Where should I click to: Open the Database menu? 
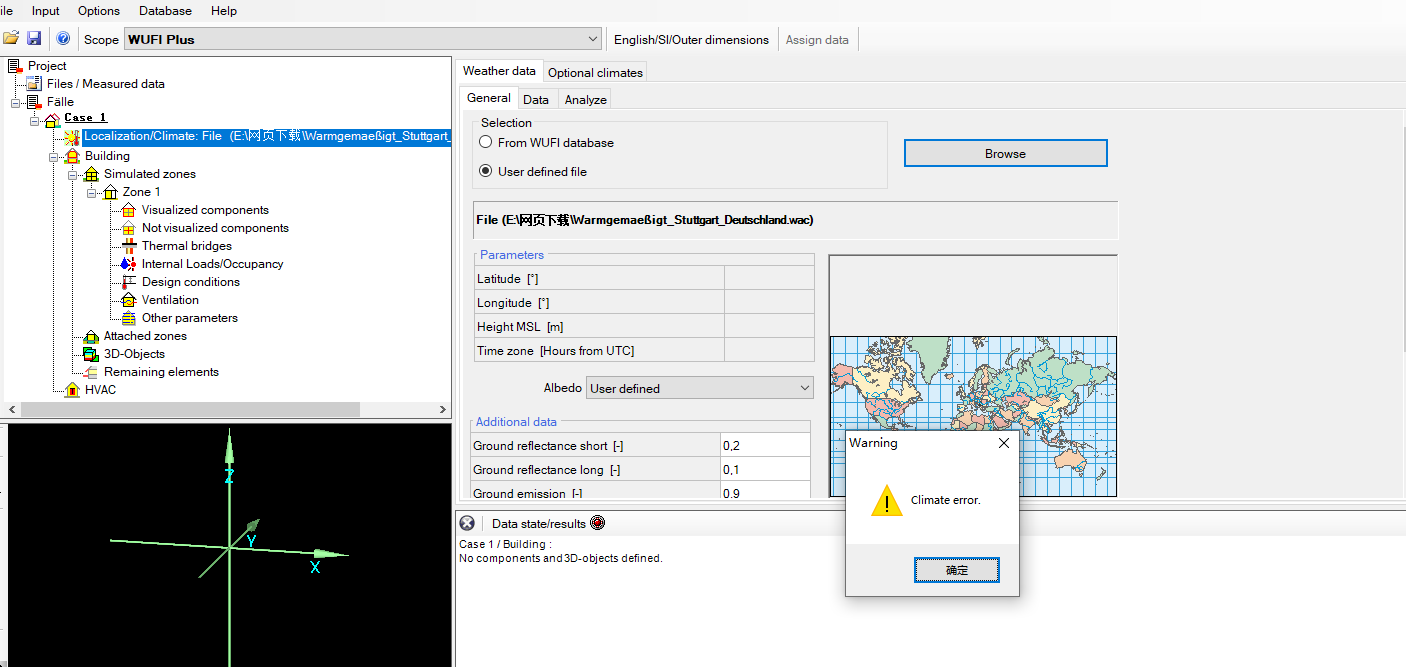click(x=165, y=11)
